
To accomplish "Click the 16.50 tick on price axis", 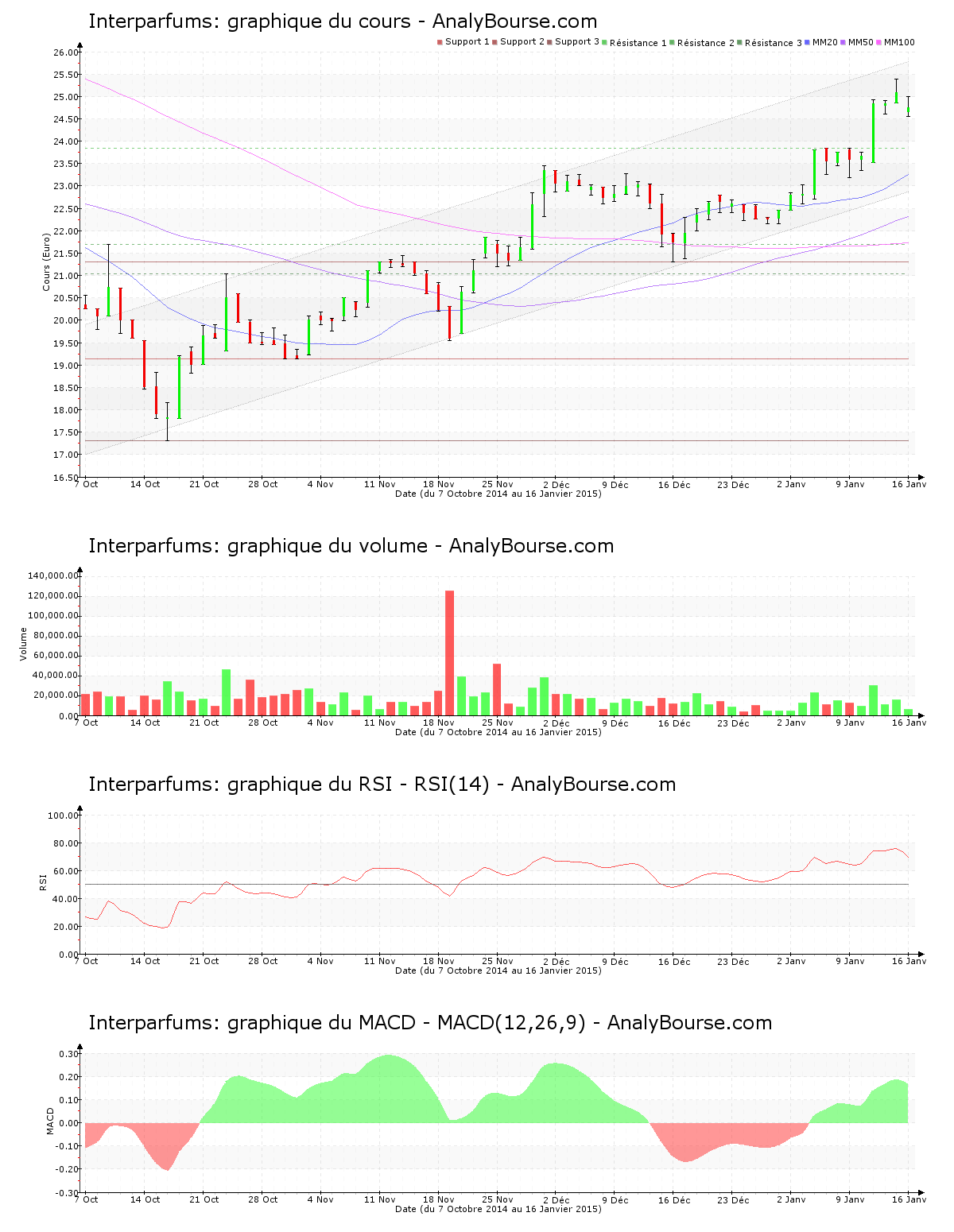I will 66,478.
